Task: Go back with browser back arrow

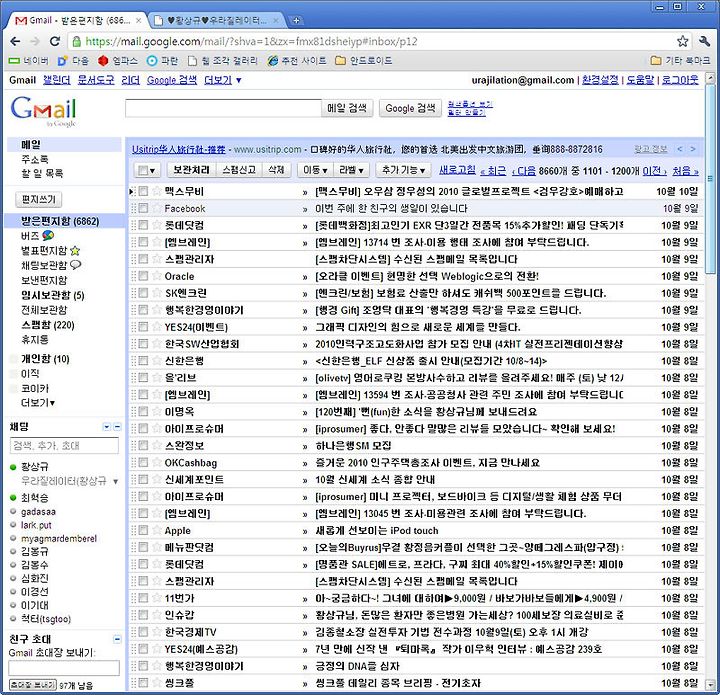Action: point(15,41)
